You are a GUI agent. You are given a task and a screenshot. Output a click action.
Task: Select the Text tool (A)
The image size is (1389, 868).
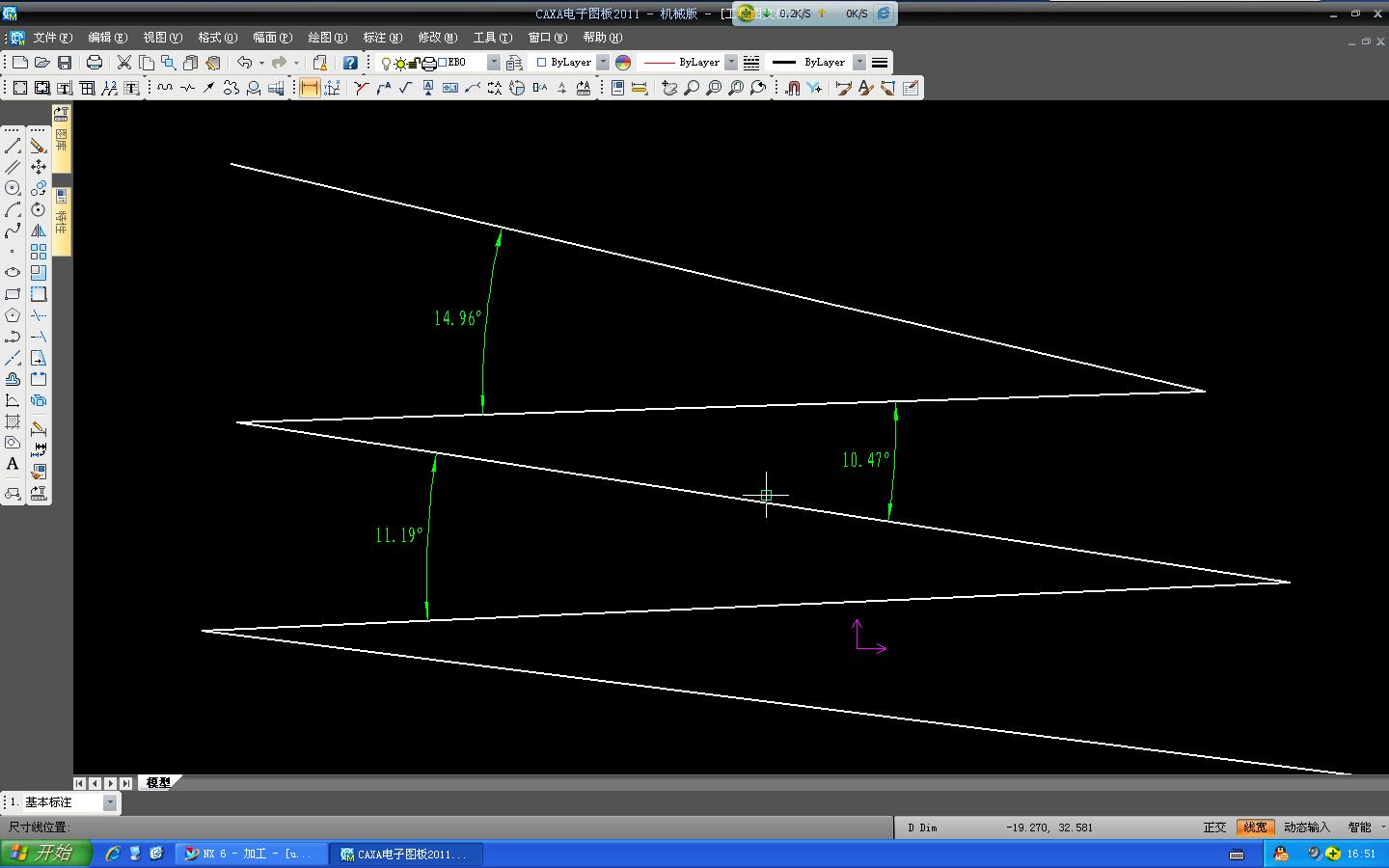pos(13,464)
